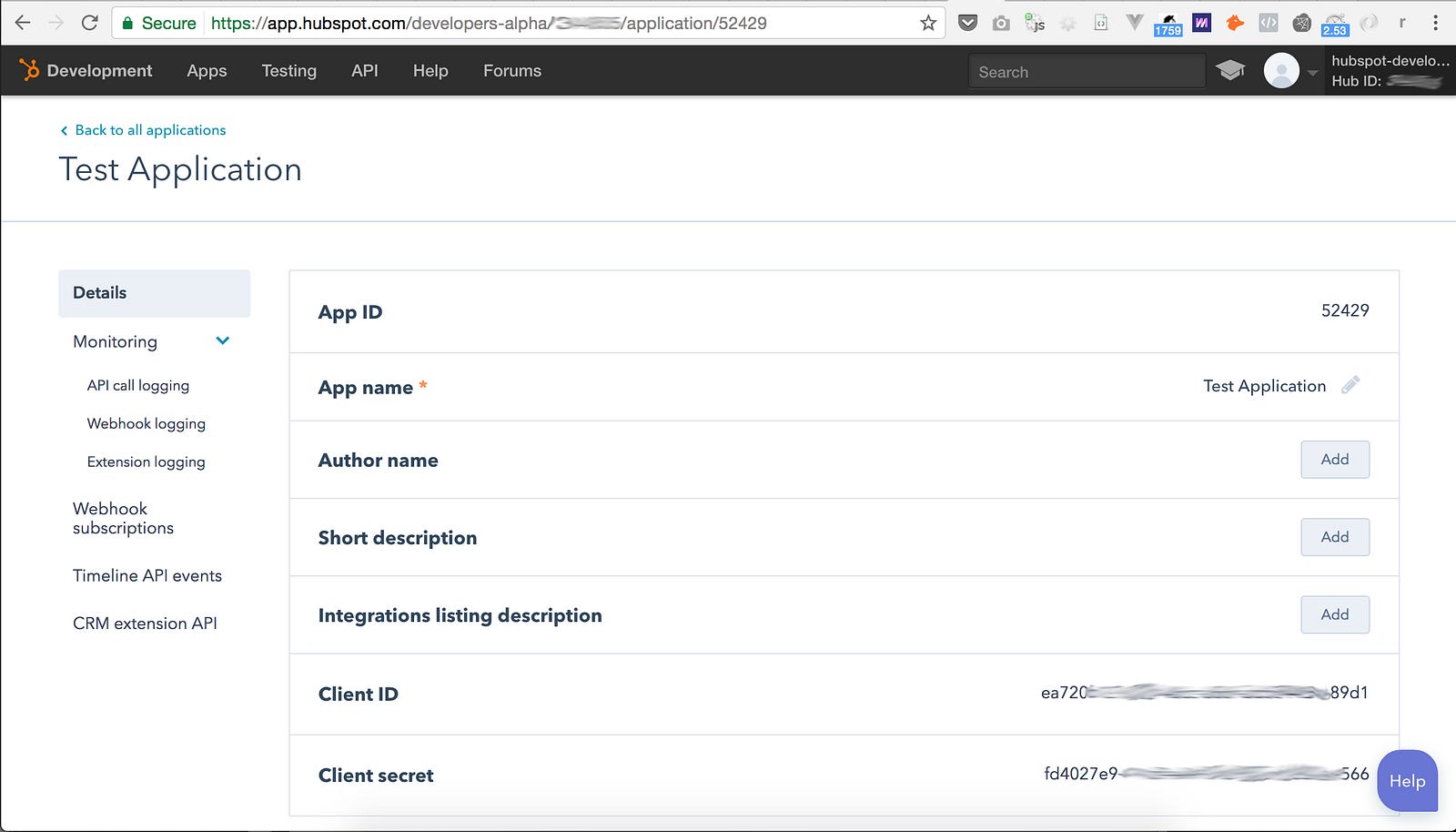Click the purple Help chat button
Image resolution: width=1456 pixels, height=832 pixels.
1408,781
